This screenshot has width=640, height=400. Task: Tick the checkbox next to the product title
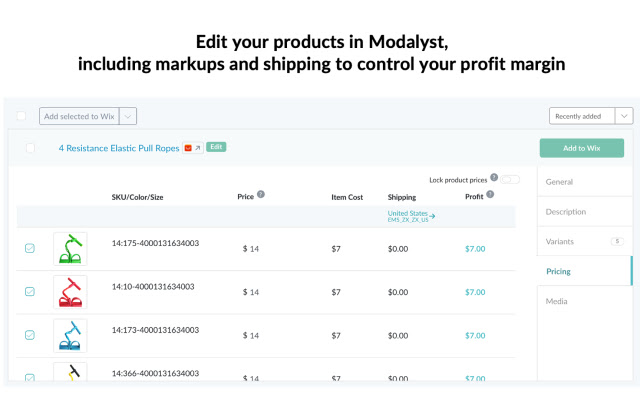[x=30, y=148]
